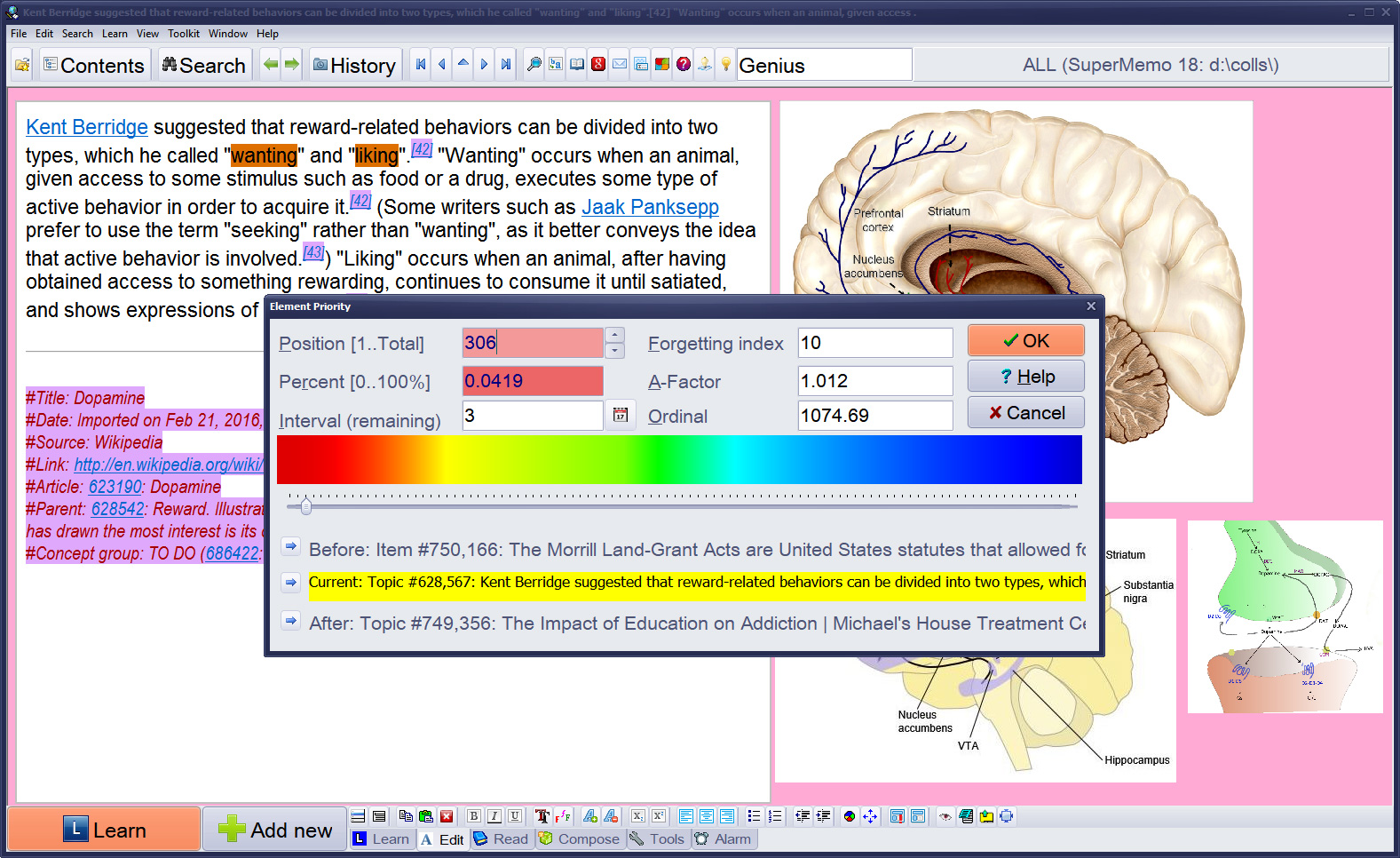
Task: Toggle italic formatting in the bottom toolbar
Action: 494,816
